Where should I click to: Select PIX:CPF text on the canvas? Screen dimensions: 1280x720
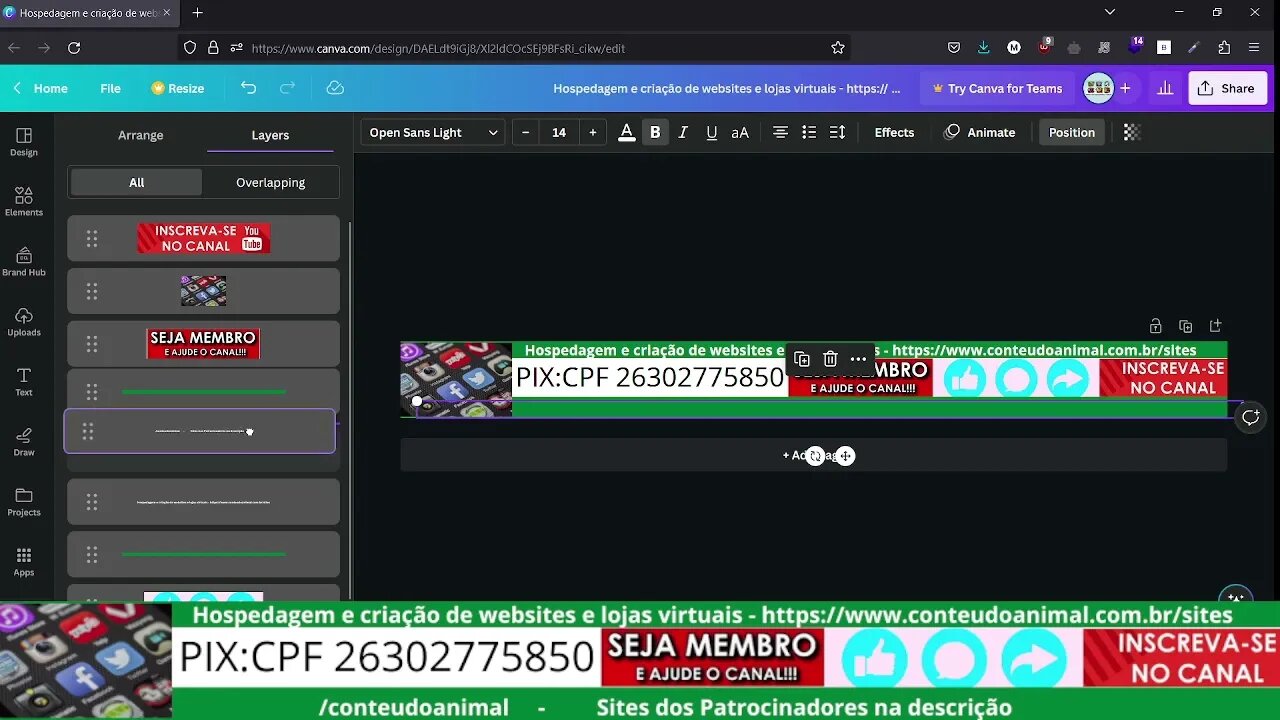point(650,377)
